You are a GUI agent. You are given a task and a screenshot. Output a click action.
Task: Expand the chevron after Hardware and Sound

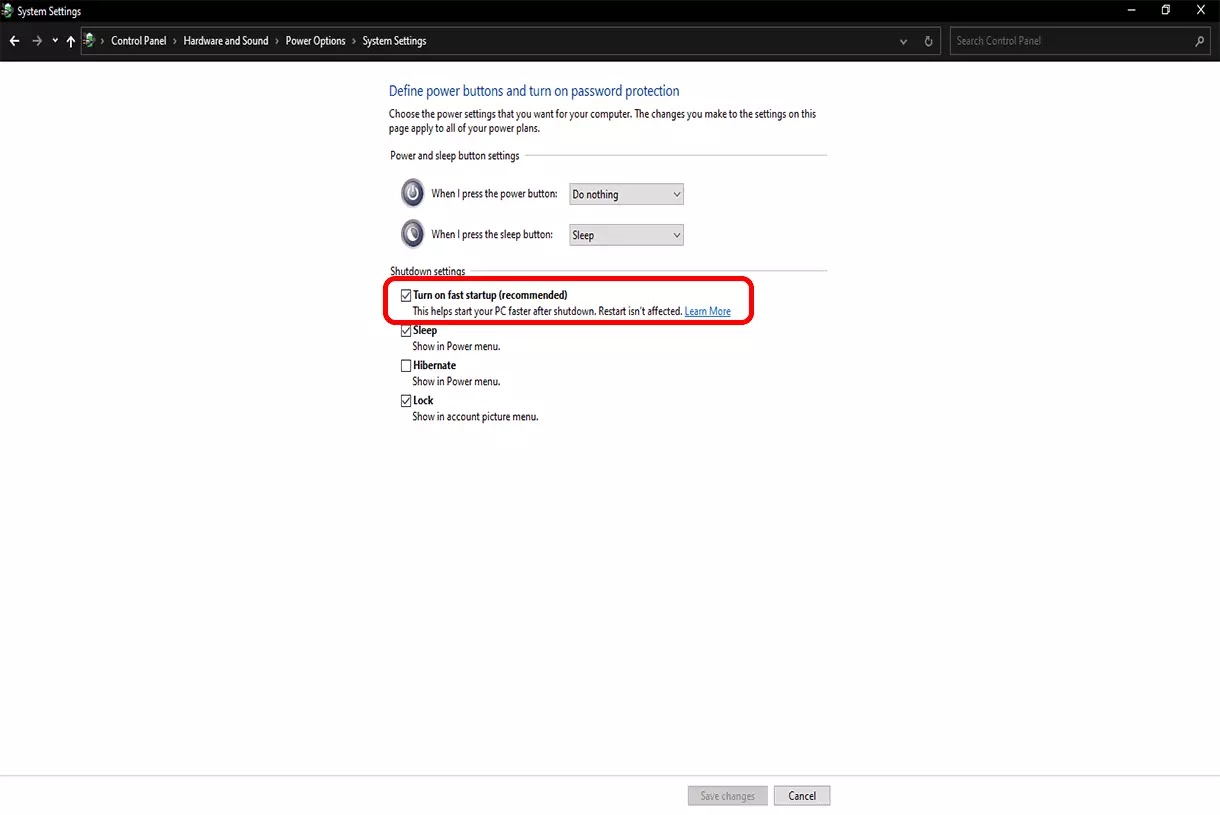[x=277, y=41]
